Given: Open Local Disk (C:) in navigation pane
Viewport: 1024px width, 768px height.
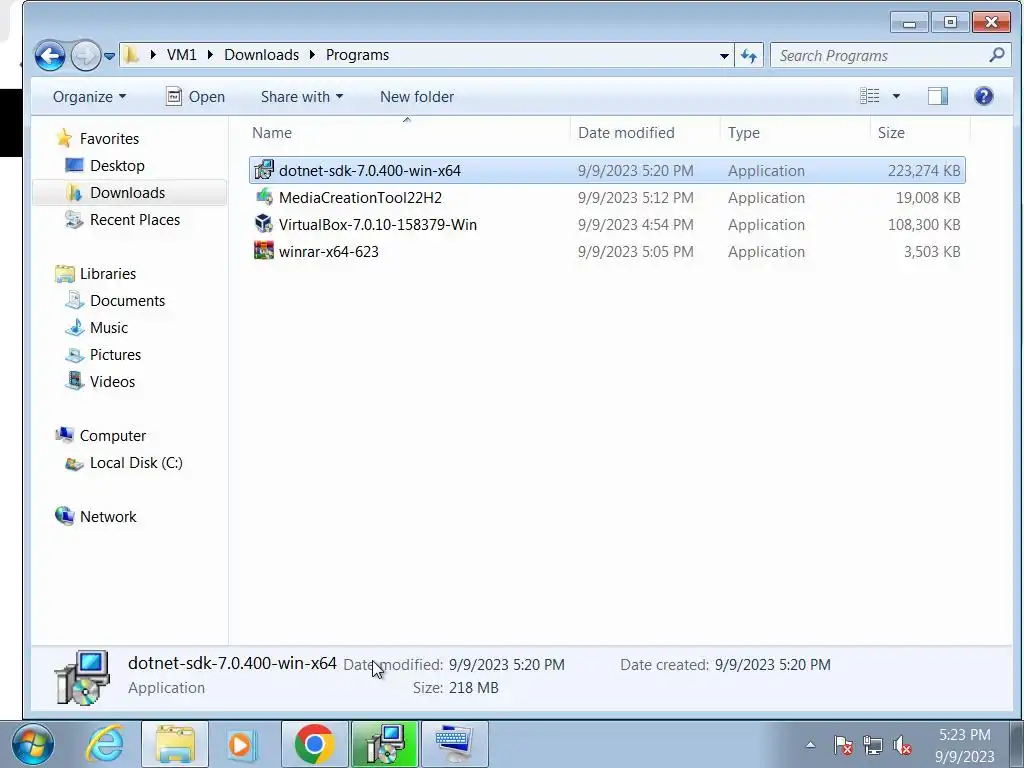Looking at the screenshot, I should pos(136,462).
